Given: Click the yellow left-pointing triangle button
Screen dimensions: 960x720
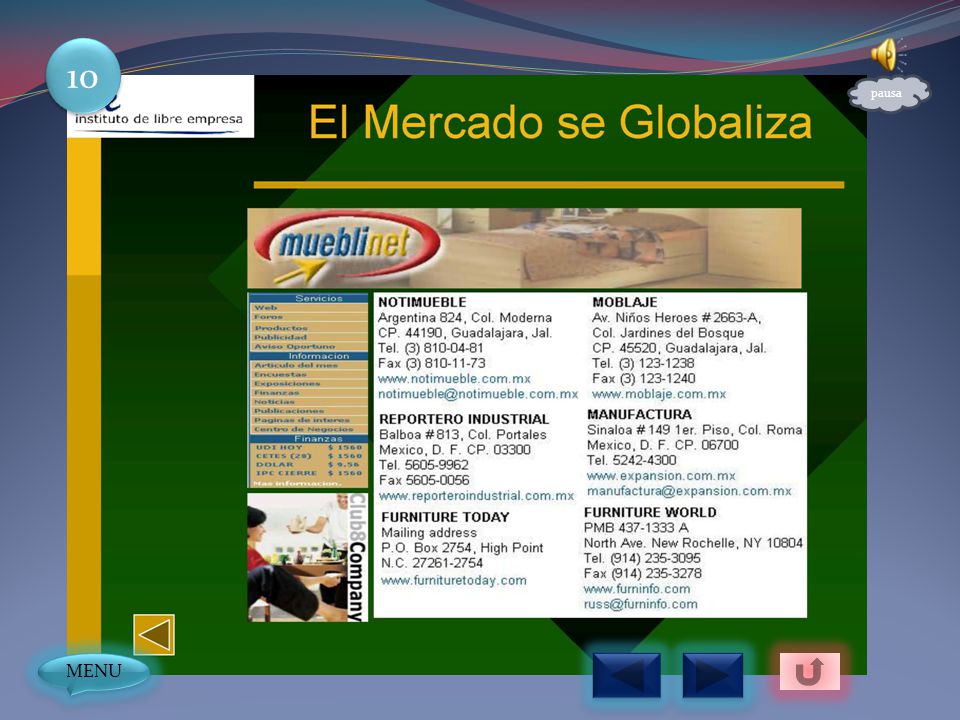Looking at the screenshot, I should point(154,635).
